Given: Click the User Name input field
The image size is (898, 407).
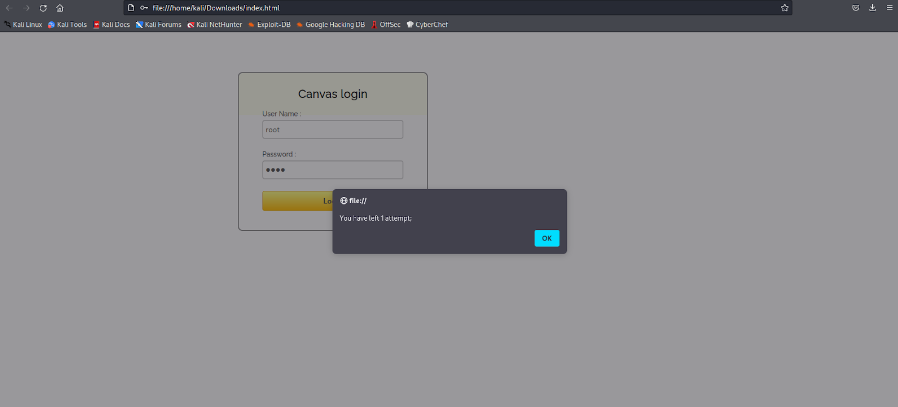Looking at the screenshot, I should pos(332,129).
